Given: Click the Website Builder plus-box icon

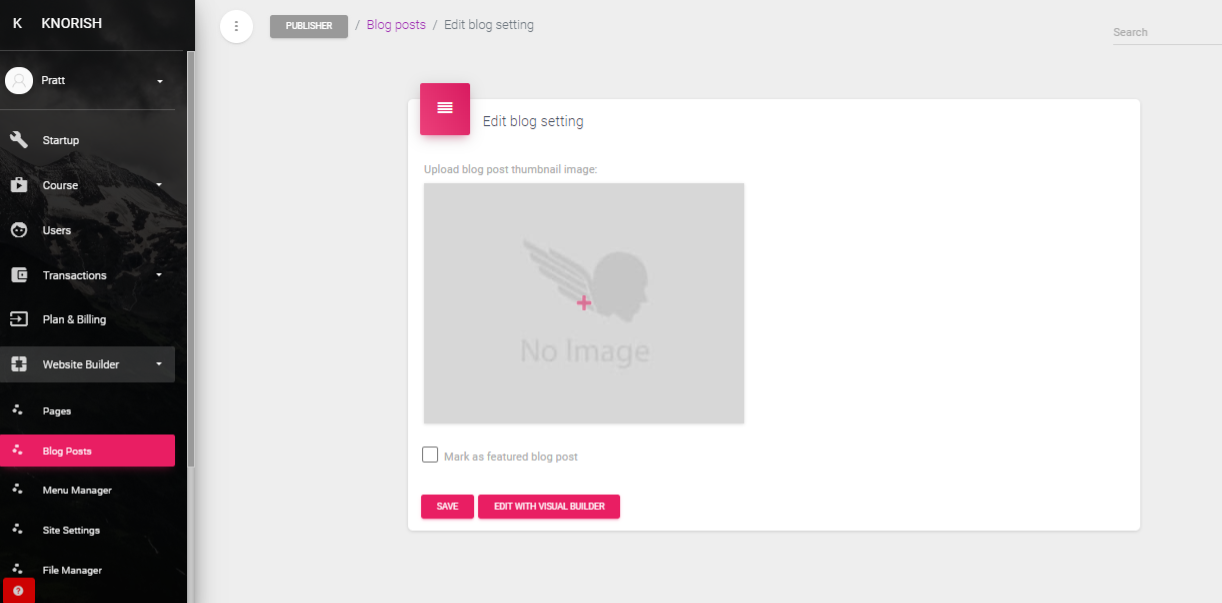Looking at the screenshot, I should click(x=18, y=365).
